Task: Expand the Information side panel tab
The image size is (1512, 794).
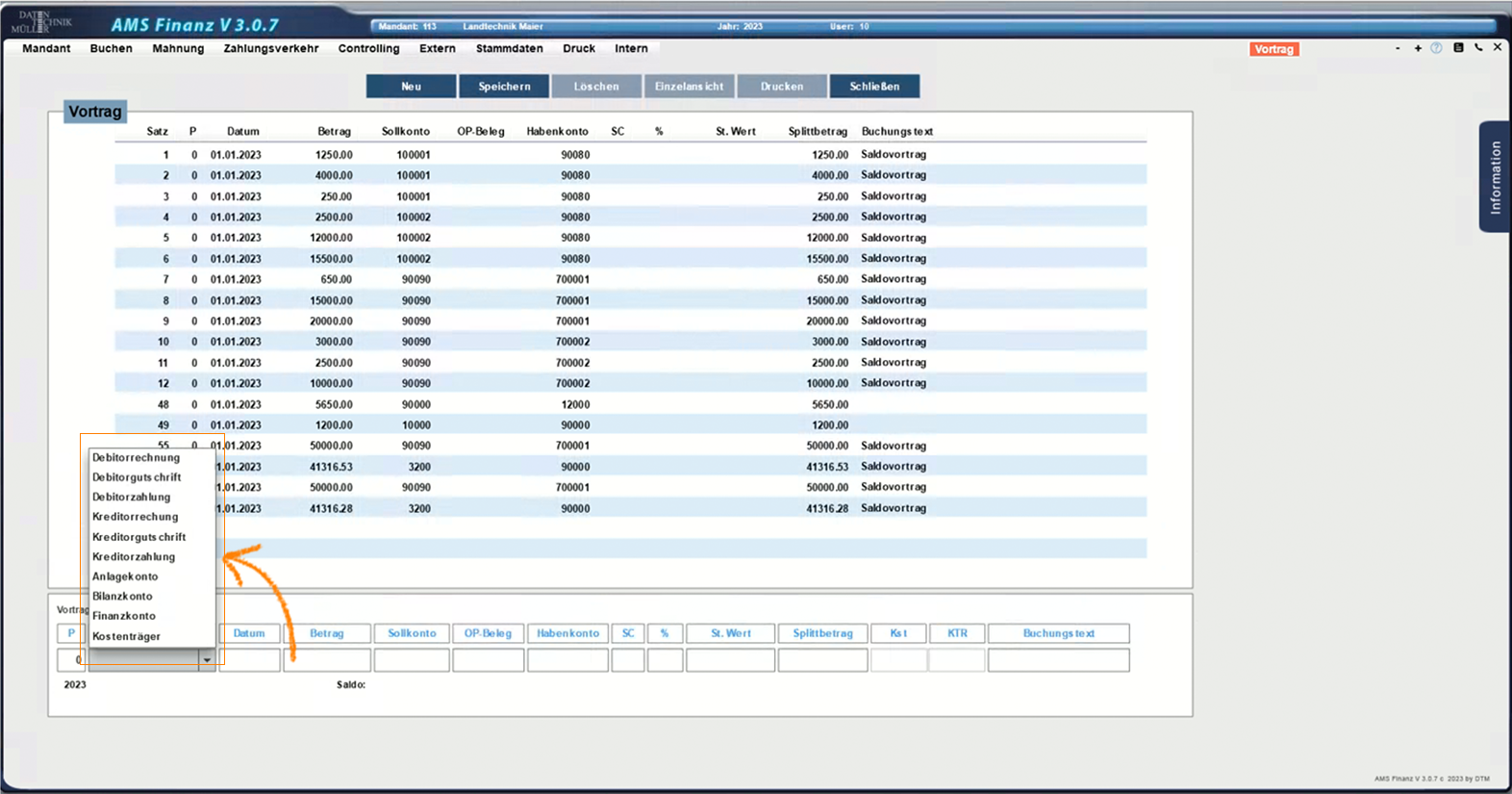Action: (x=1495, y=177)
